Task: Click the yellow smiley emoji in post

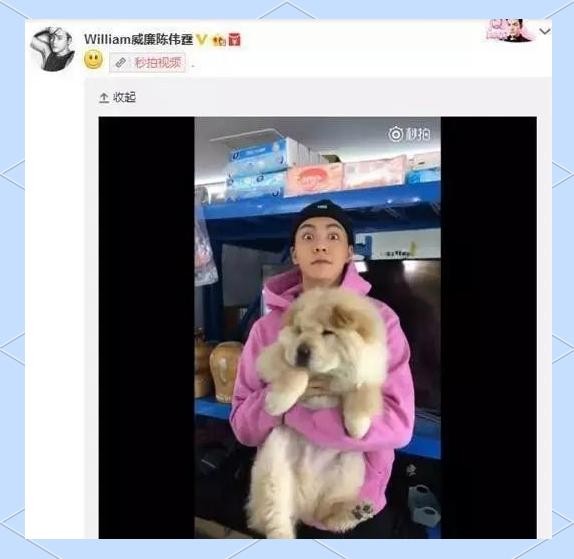Action: (x=94, y=60)
